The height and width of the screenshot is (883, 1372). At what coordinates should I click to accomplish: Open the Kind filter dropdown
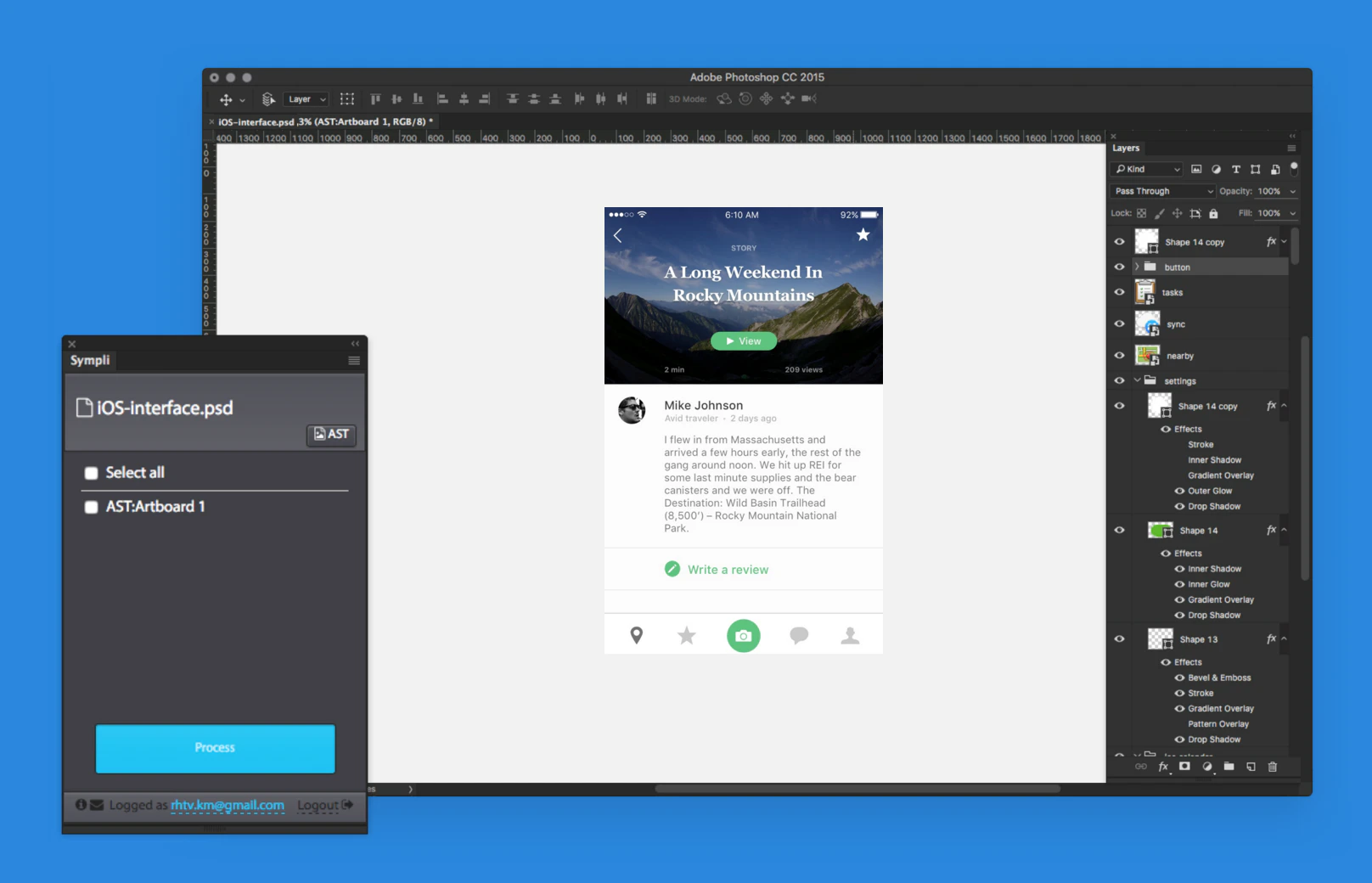point(1147,169)
